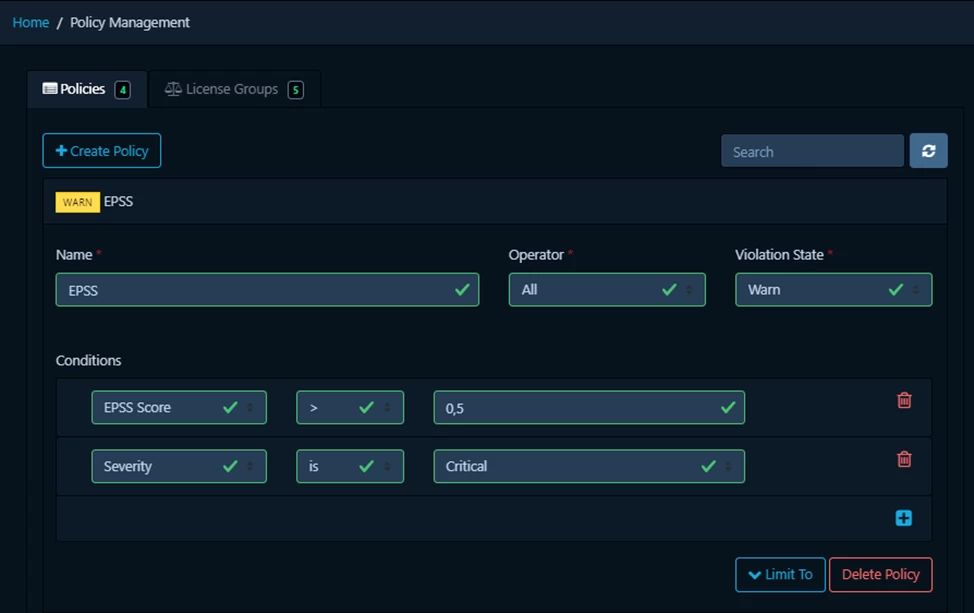
Task: Click inside the Search field
Action: pos(812,150)
